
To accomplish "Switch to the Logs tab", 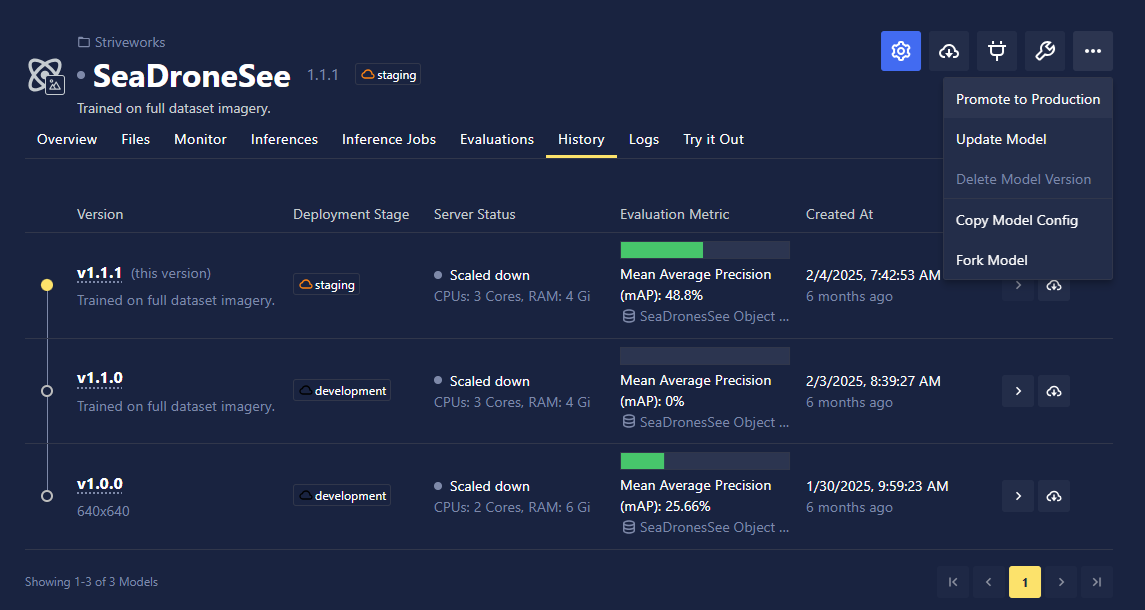I will [644, 140].
